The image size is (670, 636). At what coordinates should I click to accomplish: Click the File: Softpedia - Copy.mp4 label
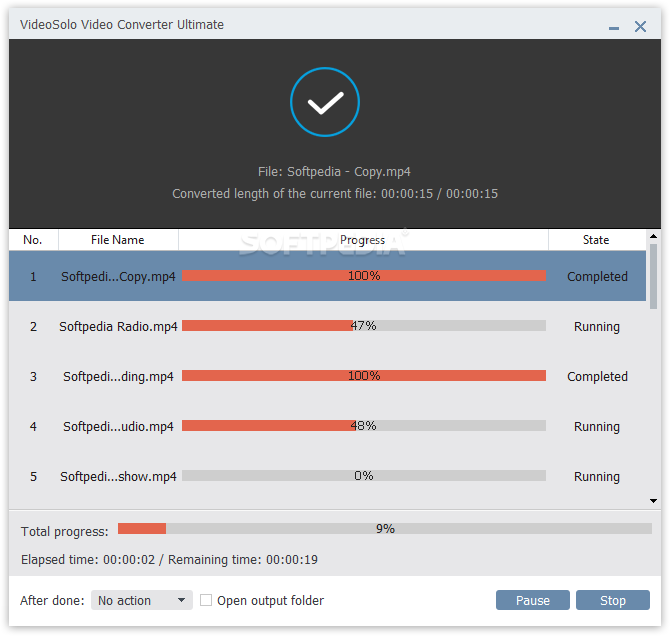pos(334,172)
